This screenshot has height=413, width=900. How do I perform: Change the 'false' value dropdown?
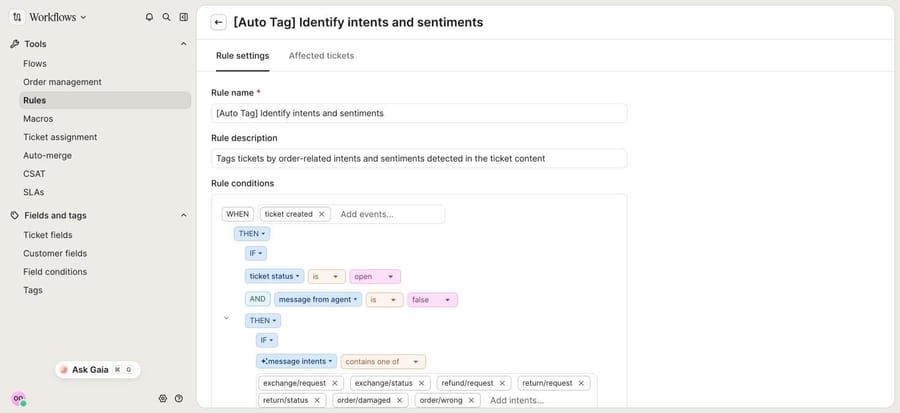432,299
